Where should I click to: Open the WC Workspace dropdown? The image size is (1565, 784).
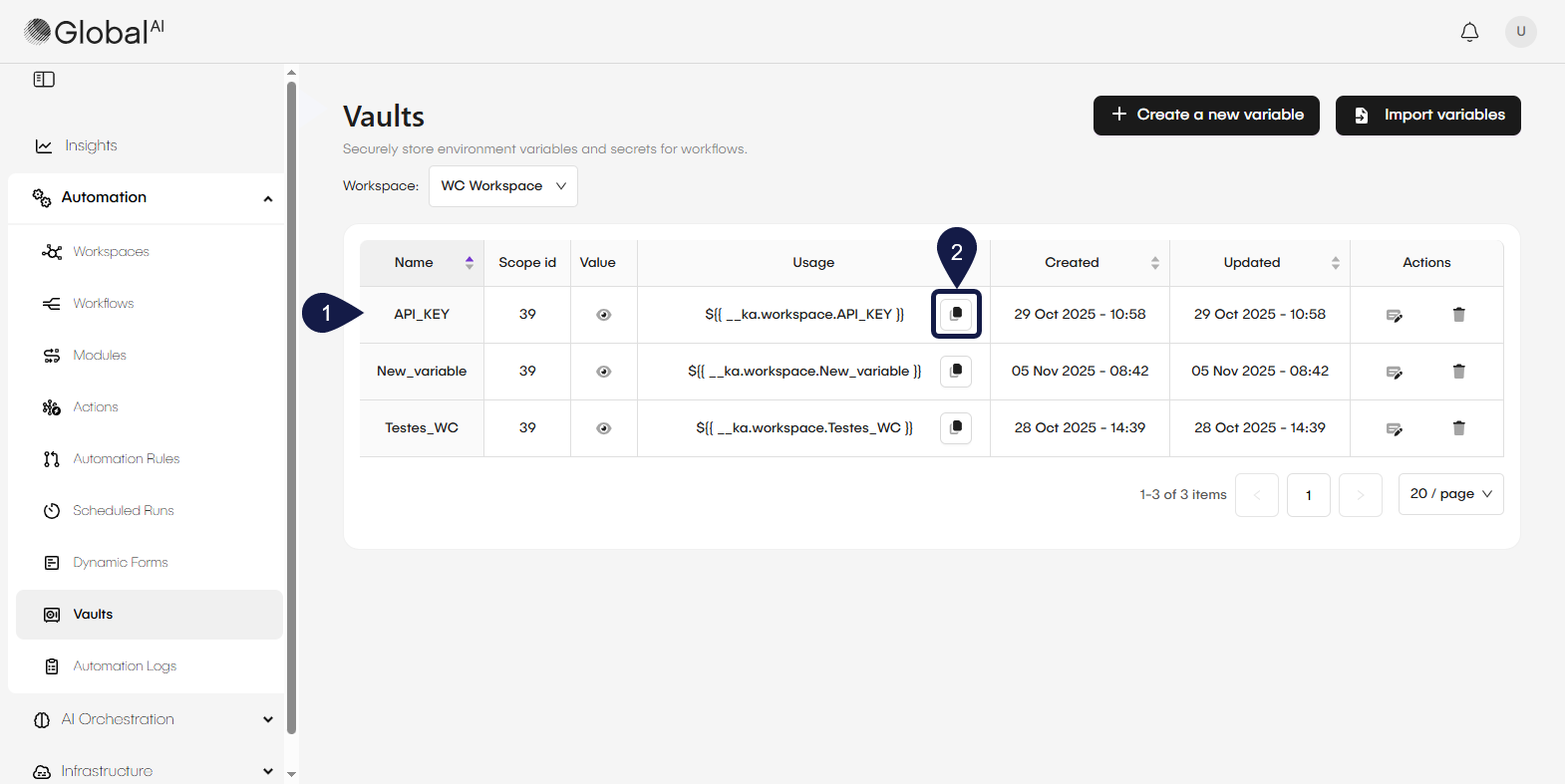click(502, 186)
